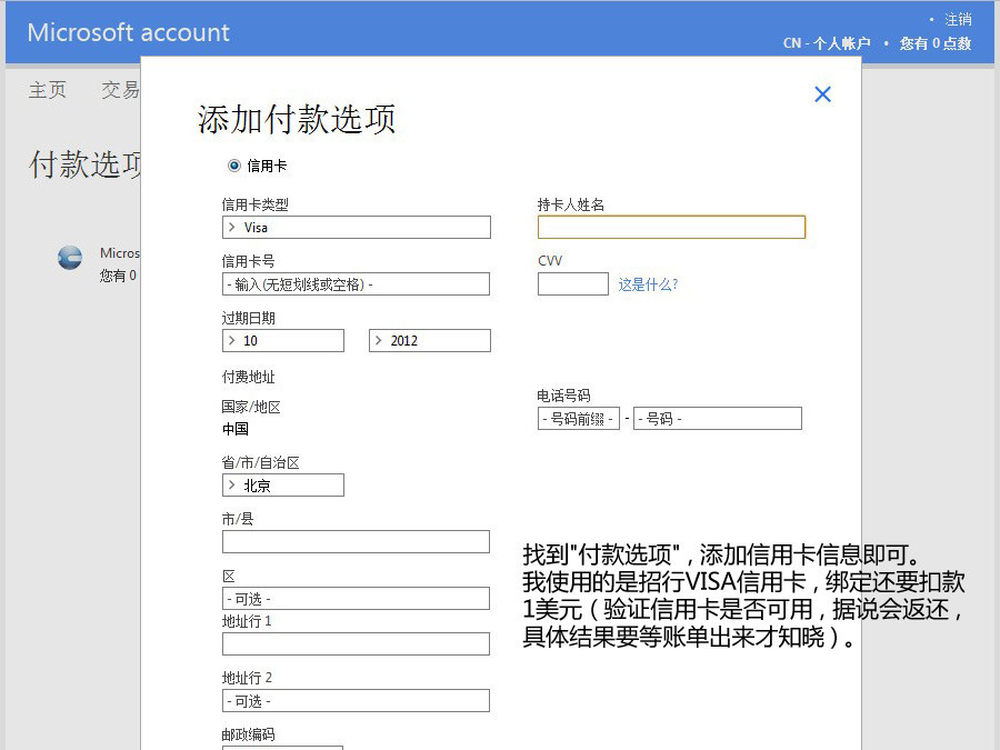This screenshot has width=1000, height=750.
Task: Click the phone 号码 number field
Action: (x=717, y=419)
